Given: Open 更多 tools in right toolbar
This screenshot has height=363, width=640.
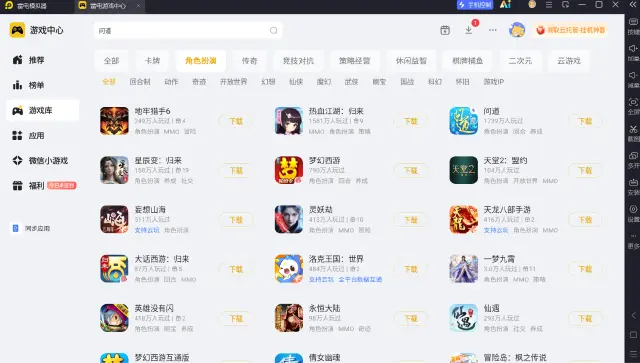Looking at the screenshot, I should click(x=633, y=241).
